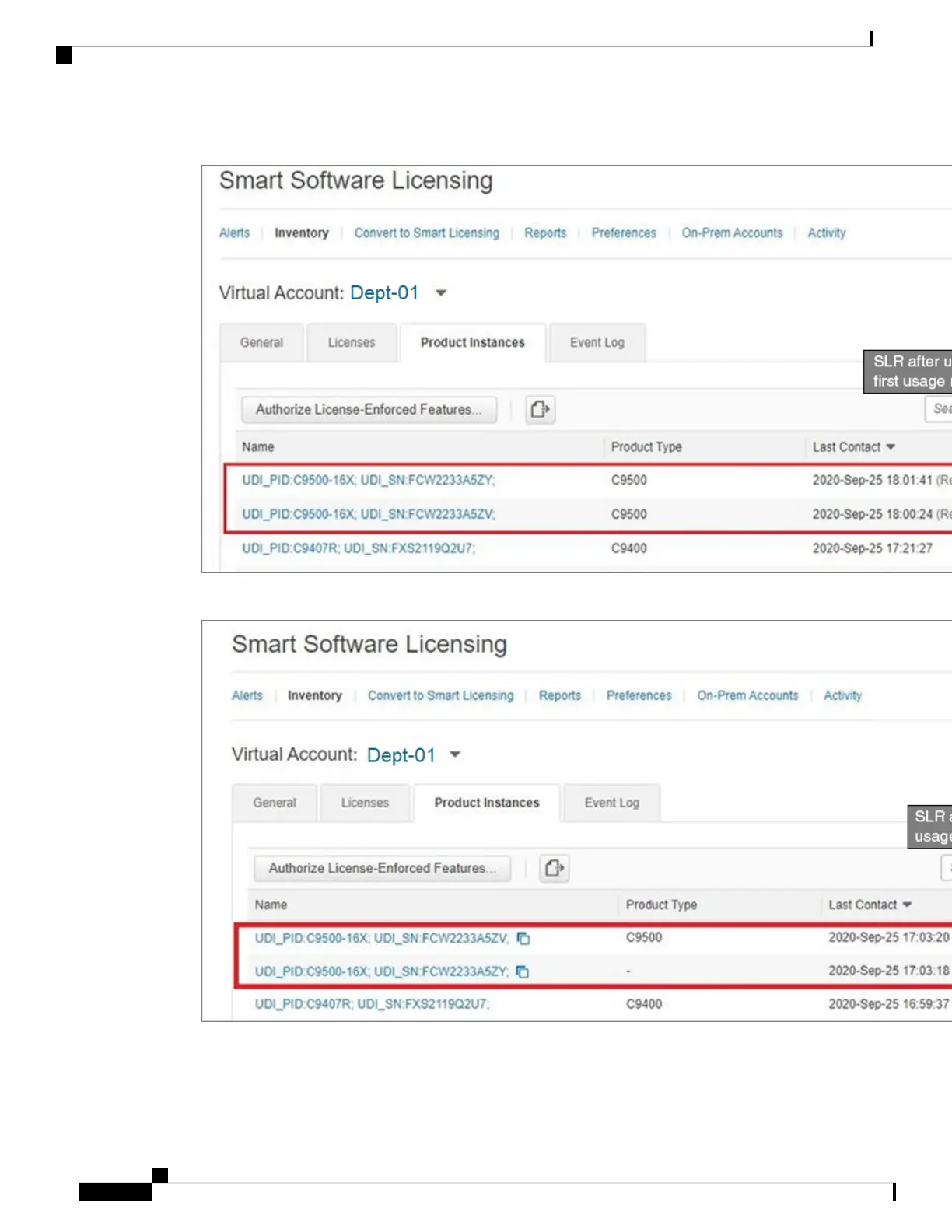Switch to General tab in upper panel
Screen dimensions: 952x1232
[x=261, y=343]
